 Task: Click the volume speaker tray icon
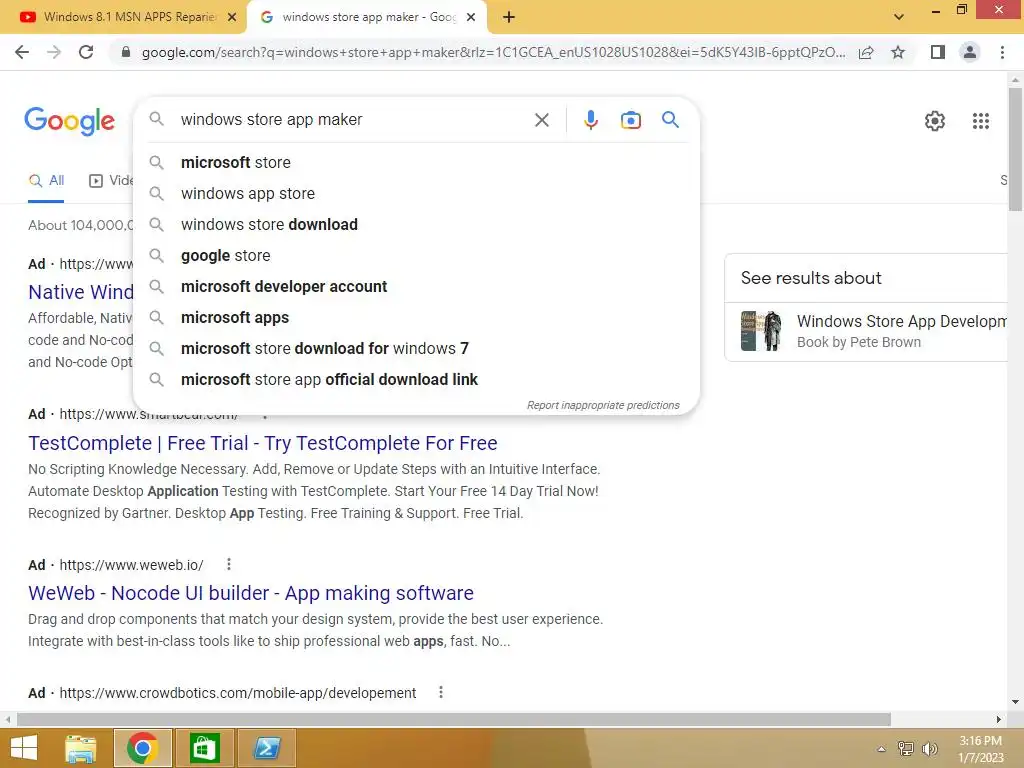point(929,749)
